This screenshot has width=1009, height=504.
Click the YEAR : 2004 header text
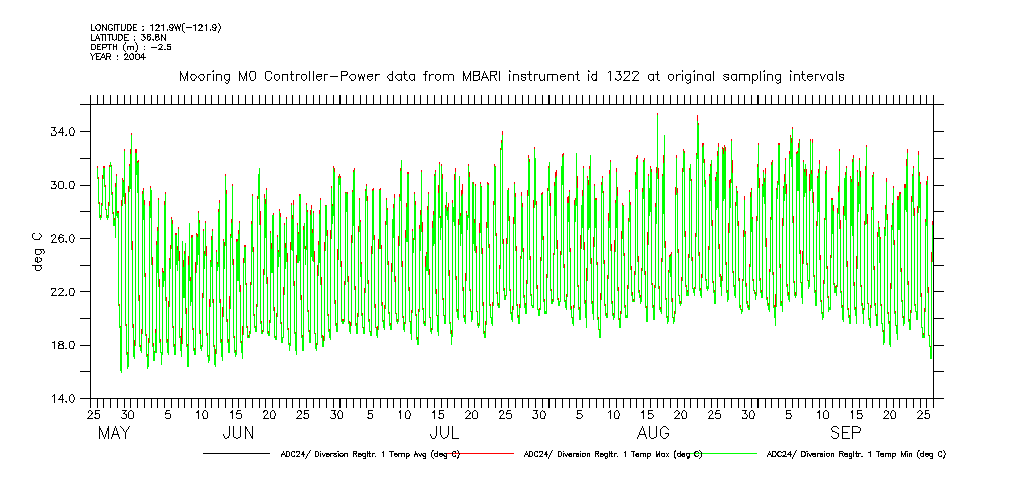tap(118, 57)
